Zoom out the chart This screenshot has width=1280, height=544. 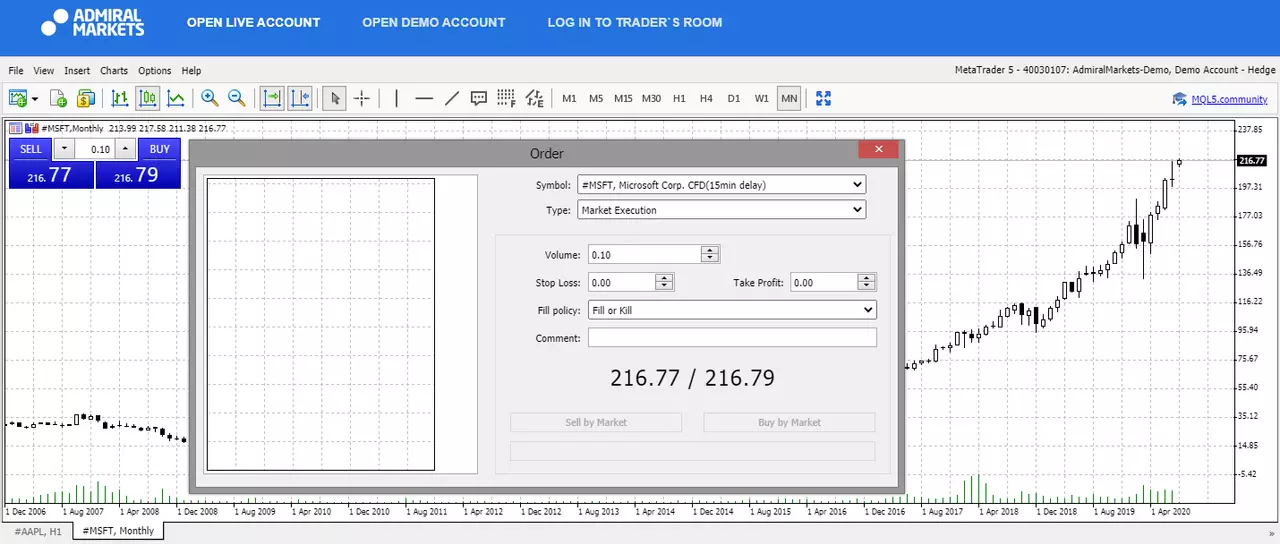point(237,98)
